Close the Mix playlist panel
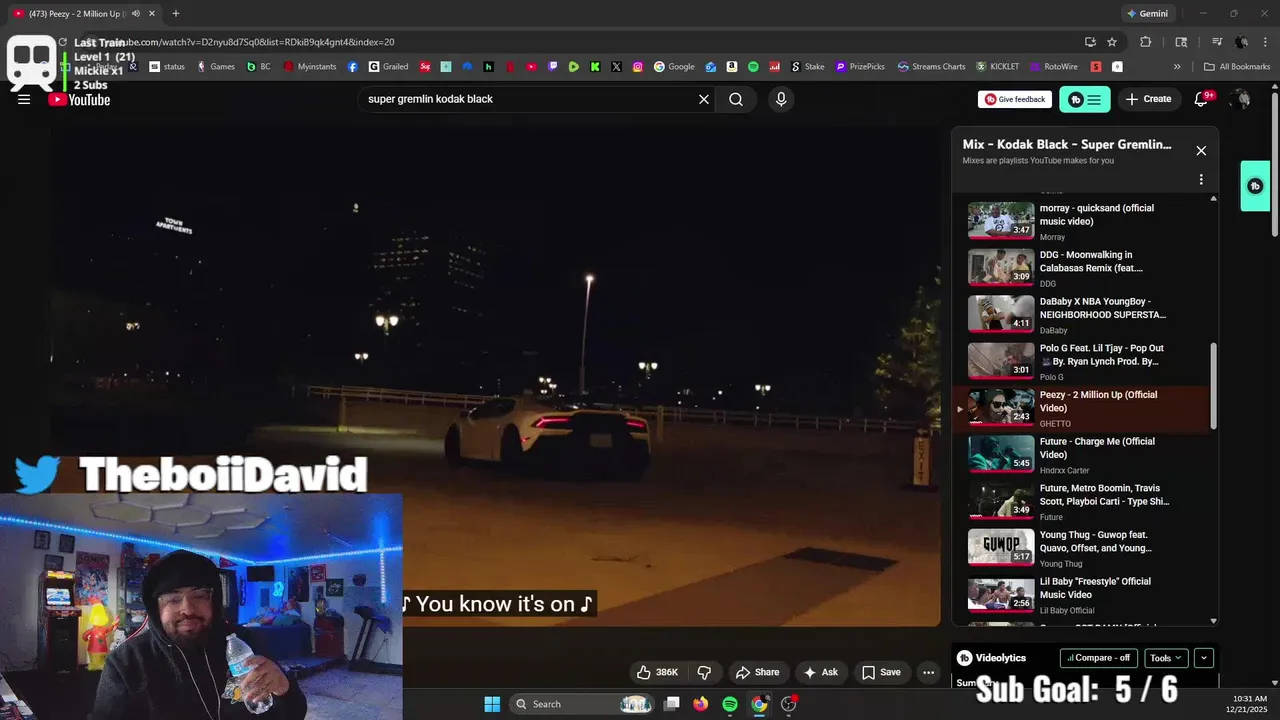1280x720 pixels. (1201, 150)
